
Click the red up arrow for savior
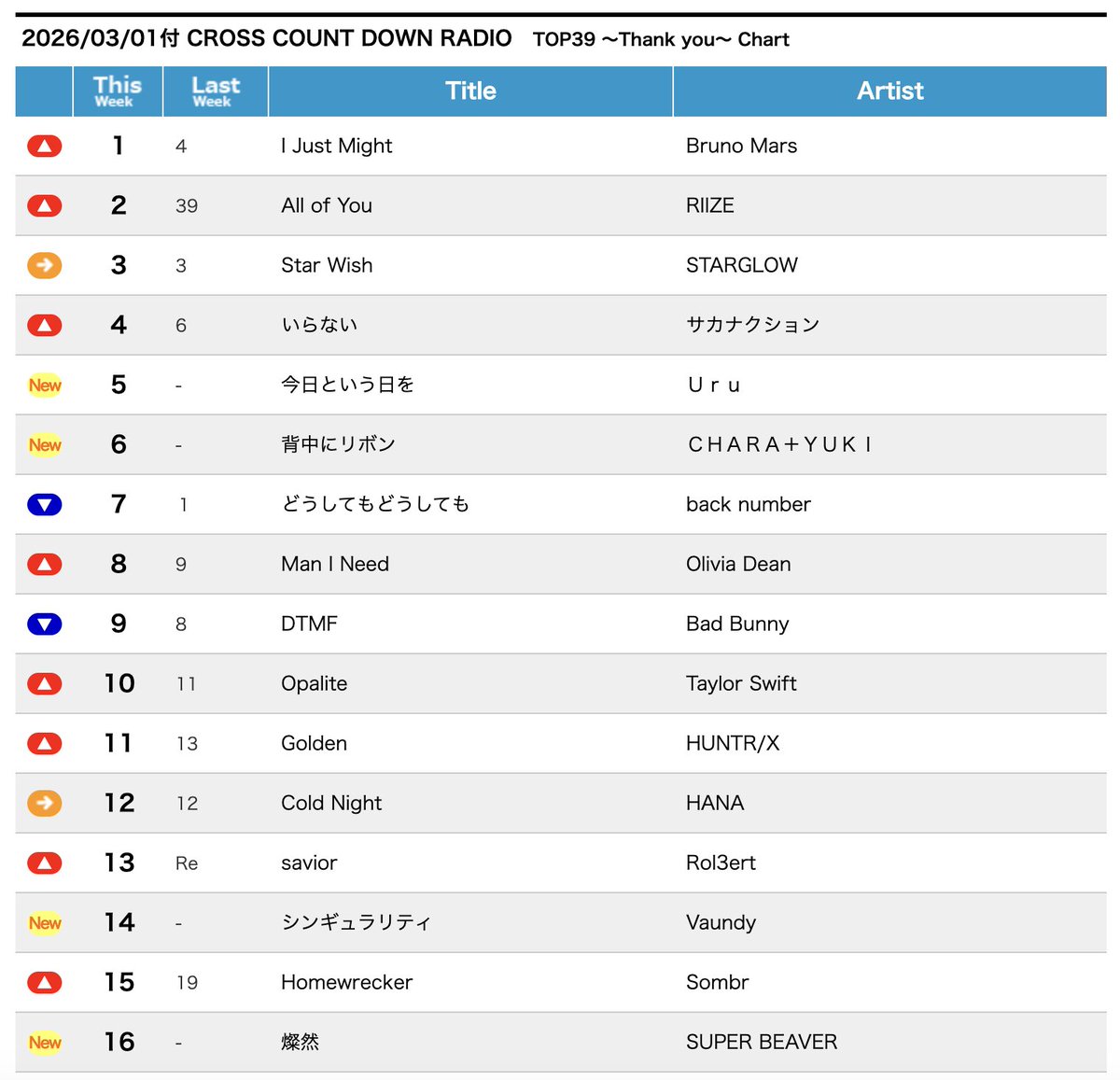pos(45,863)
